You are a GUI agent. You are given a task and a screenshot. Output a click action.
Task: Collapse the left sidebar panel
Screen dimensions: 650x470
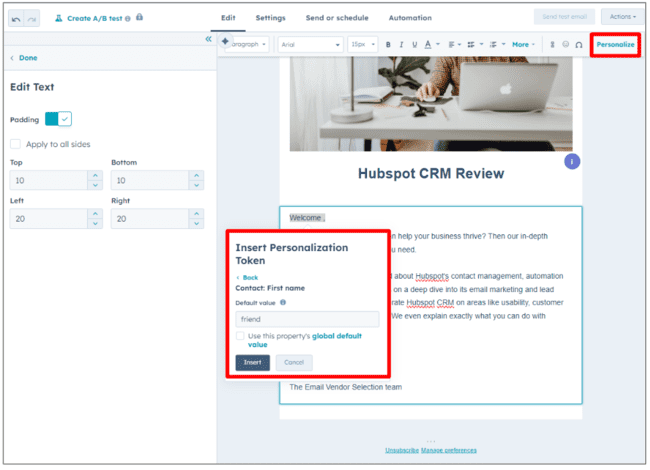[208, 39]
